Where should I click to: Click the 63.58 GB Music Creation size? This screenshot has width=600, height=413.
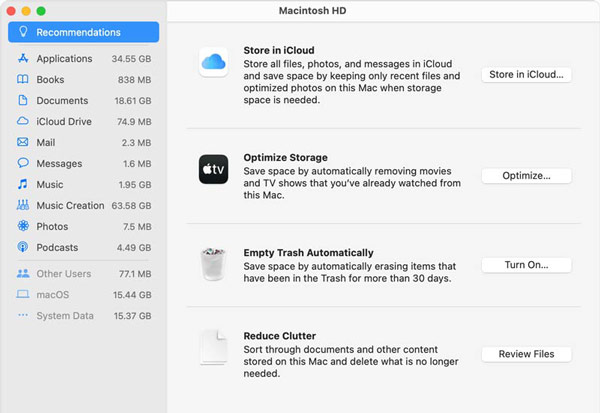pyautogui.click(x=131, y=206)
